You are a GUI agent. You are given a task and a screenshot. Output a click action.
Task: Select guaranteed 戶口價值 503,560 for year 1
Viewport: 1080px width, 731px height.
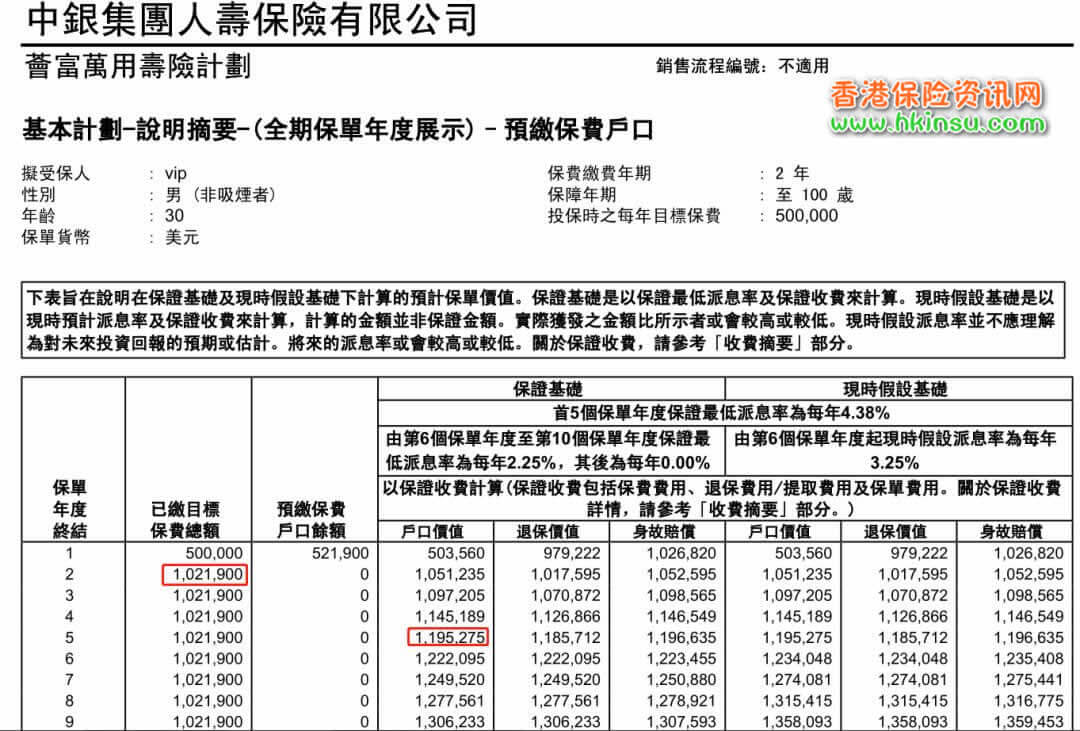click(456, 553)
